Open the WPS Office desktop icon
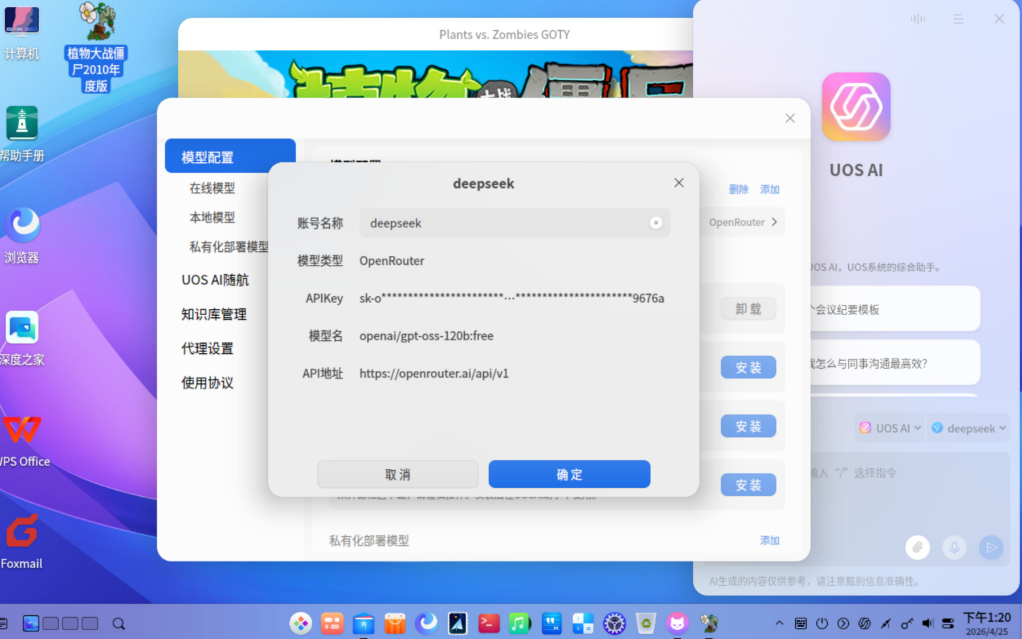The image size is (1022, 639). coord(23,441)
